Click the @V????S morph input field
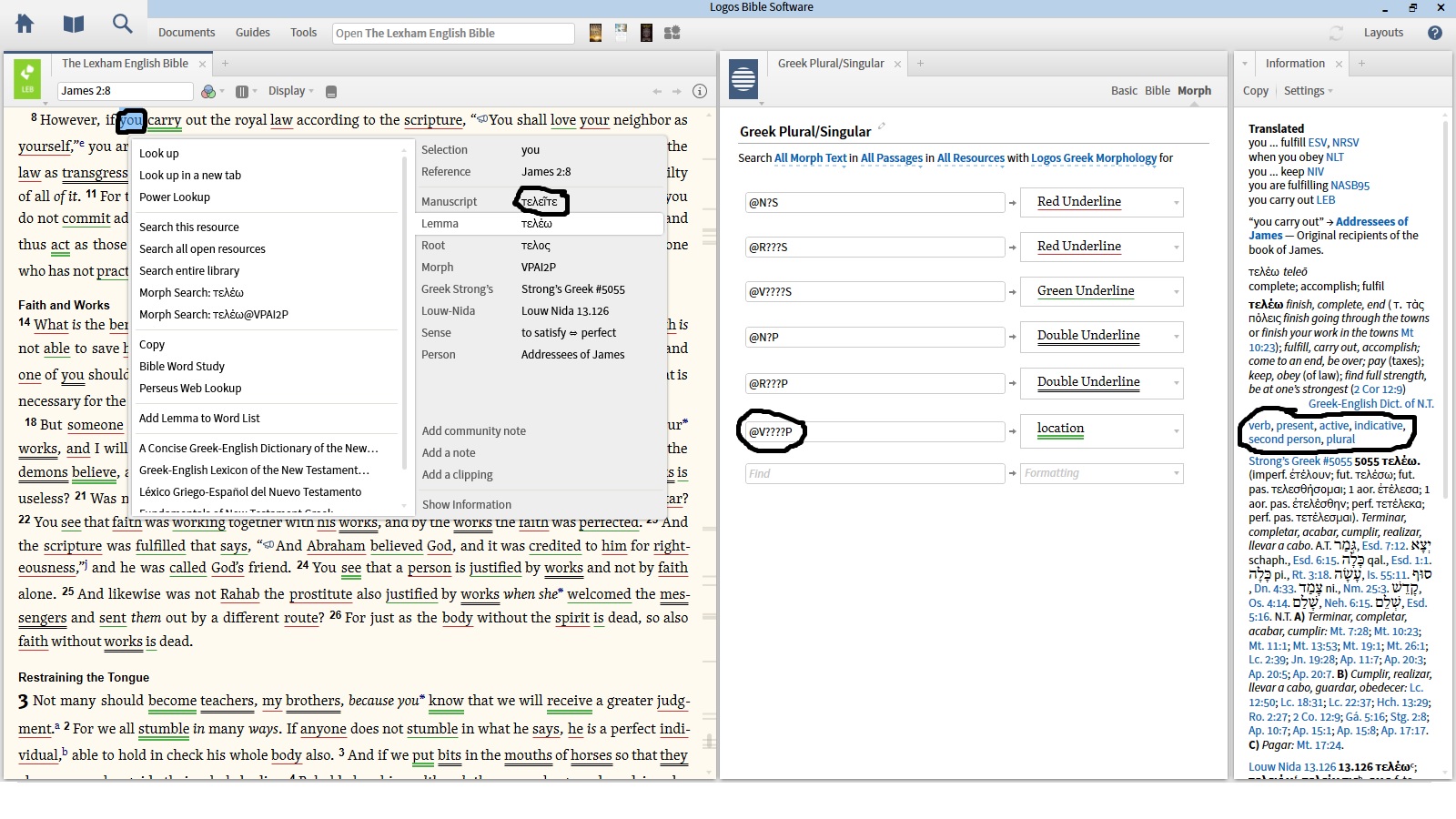This screenshot has height=819, width=1456. point(875,292)
